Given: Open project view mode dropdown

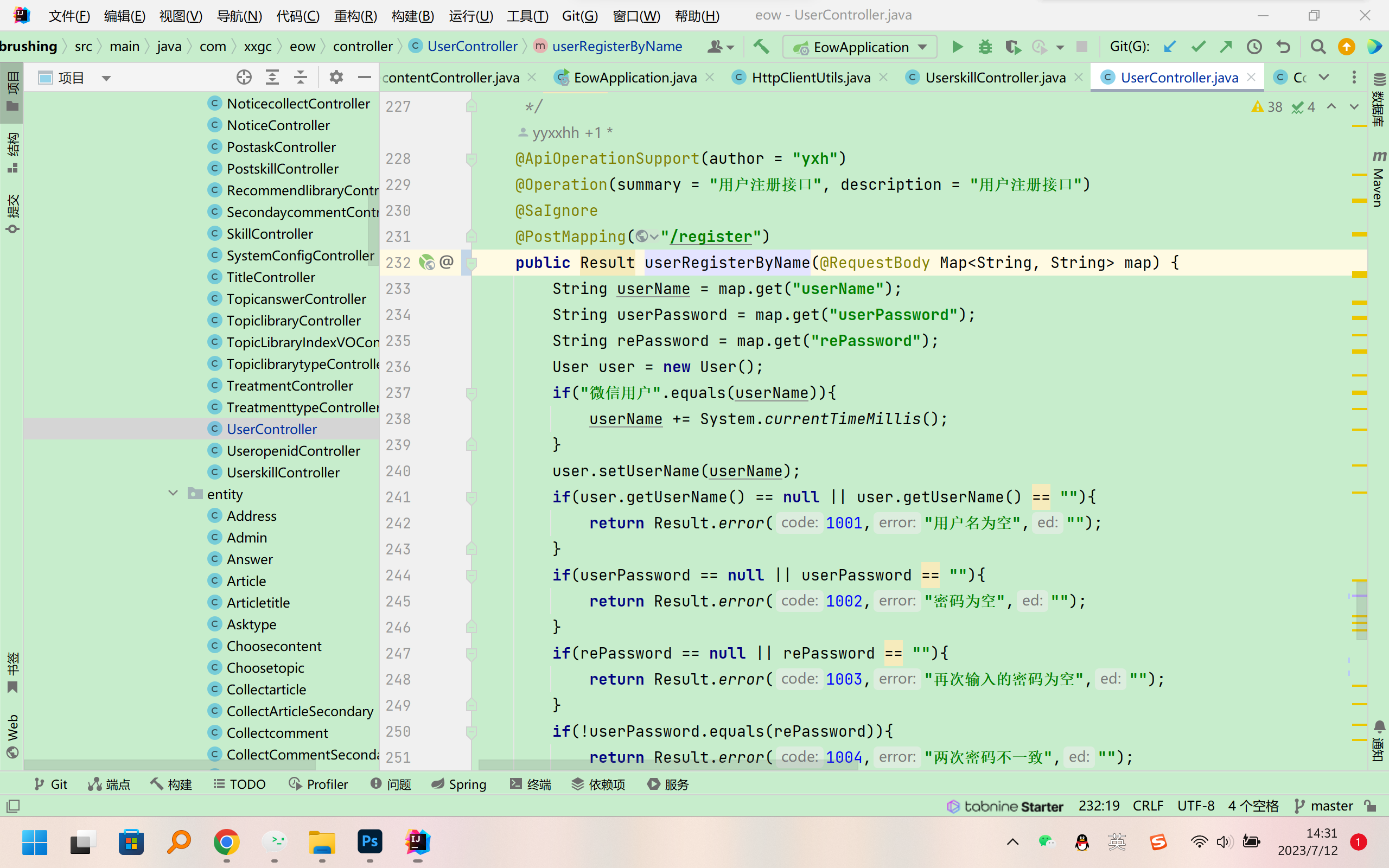Looking at the screenshot, I should (x=106, y=78).
